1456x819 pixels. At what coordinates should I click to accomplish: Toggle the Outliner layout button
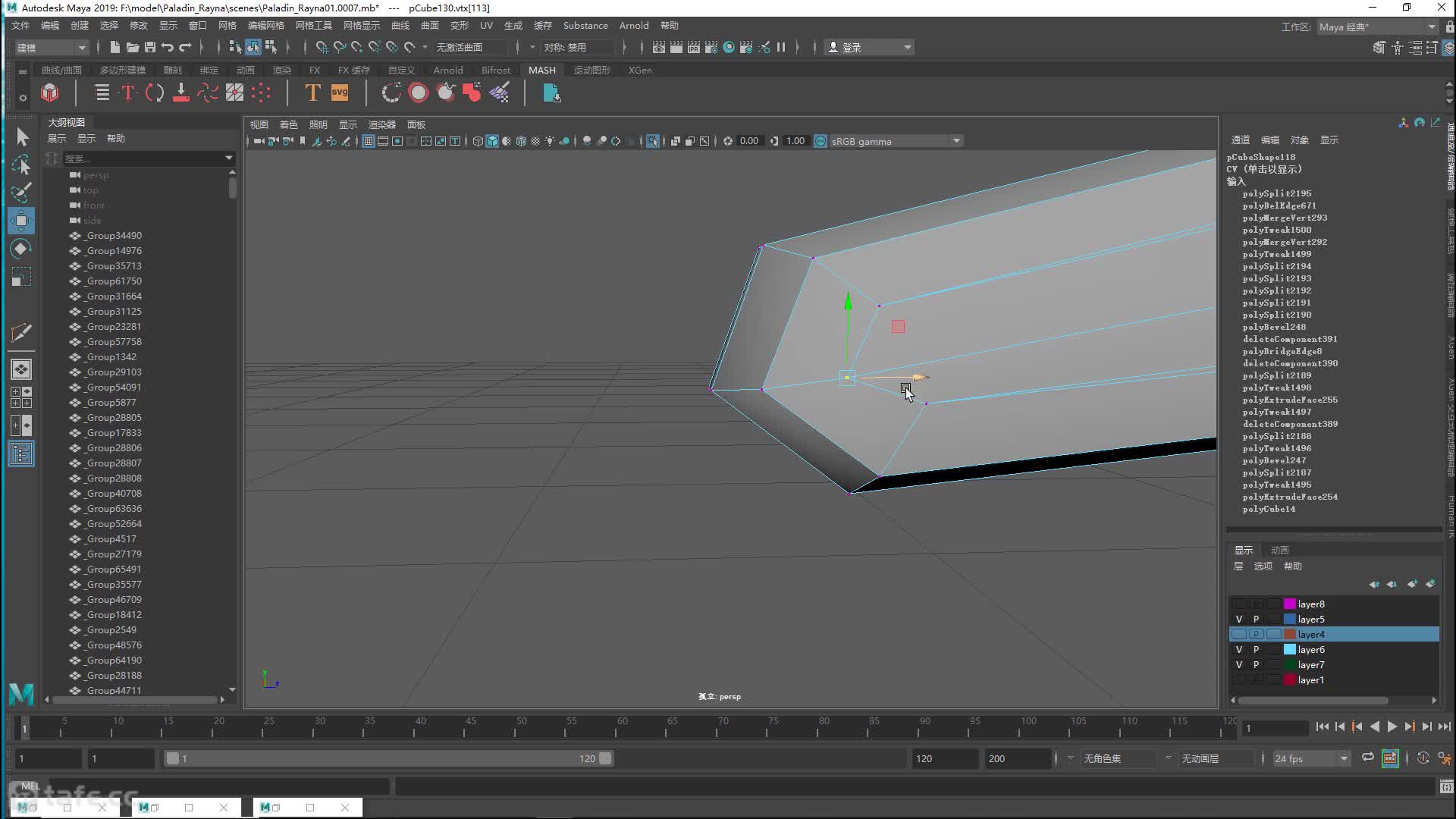[21, 453]
